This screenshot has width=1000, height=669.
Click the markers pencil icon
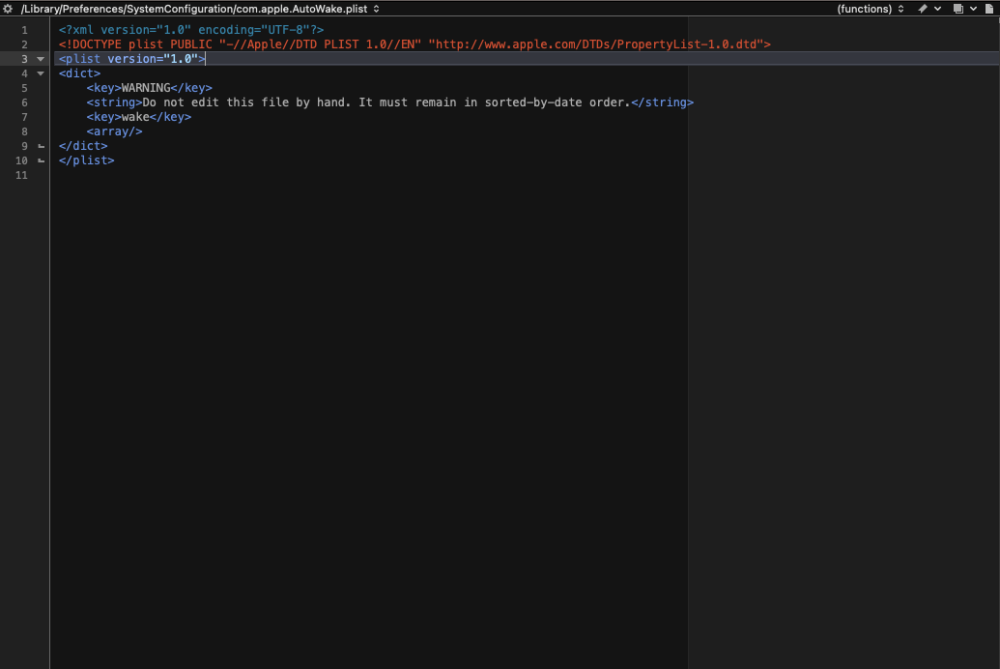(922, 9)
